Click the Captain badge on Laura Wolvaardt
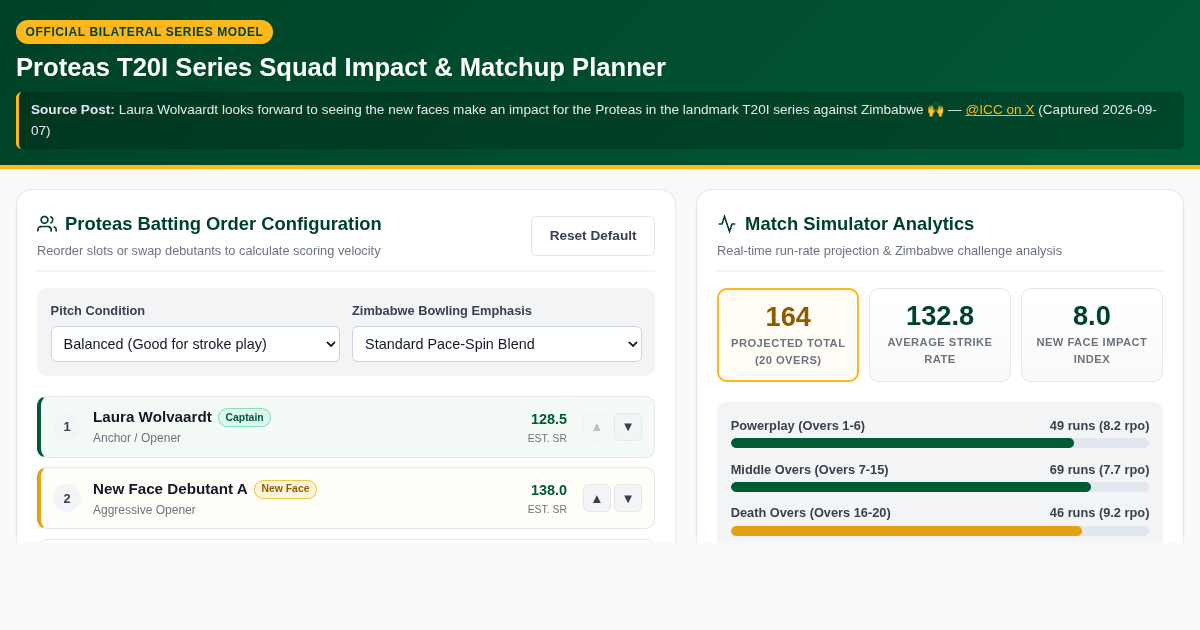This screenshot has width=1200, height=630. [244, 418]
